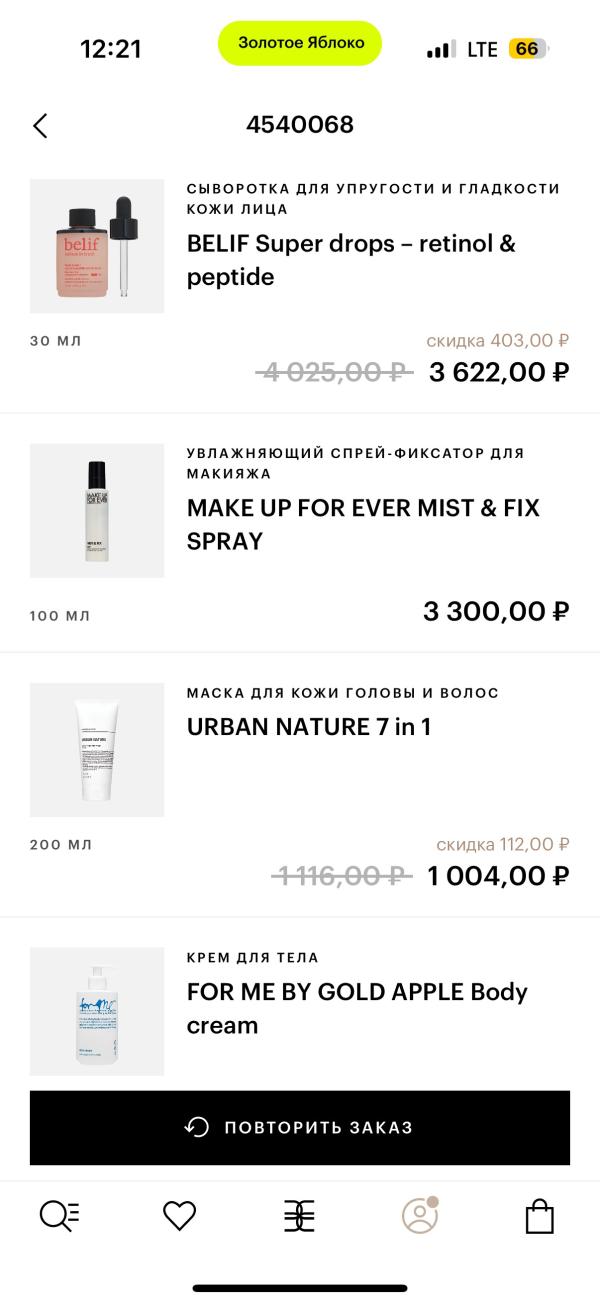The width and height of the screenshot is (600, 1303).
Task: Open the BELIF serum product thumbnail
Action: coord(97,246)
